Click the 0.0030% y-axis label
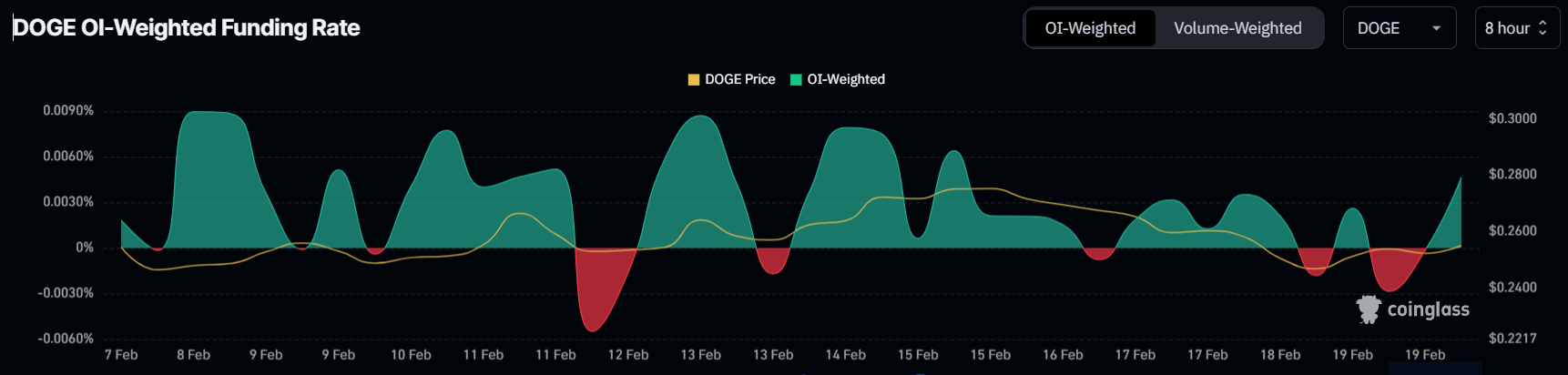 tap(68, 201)
